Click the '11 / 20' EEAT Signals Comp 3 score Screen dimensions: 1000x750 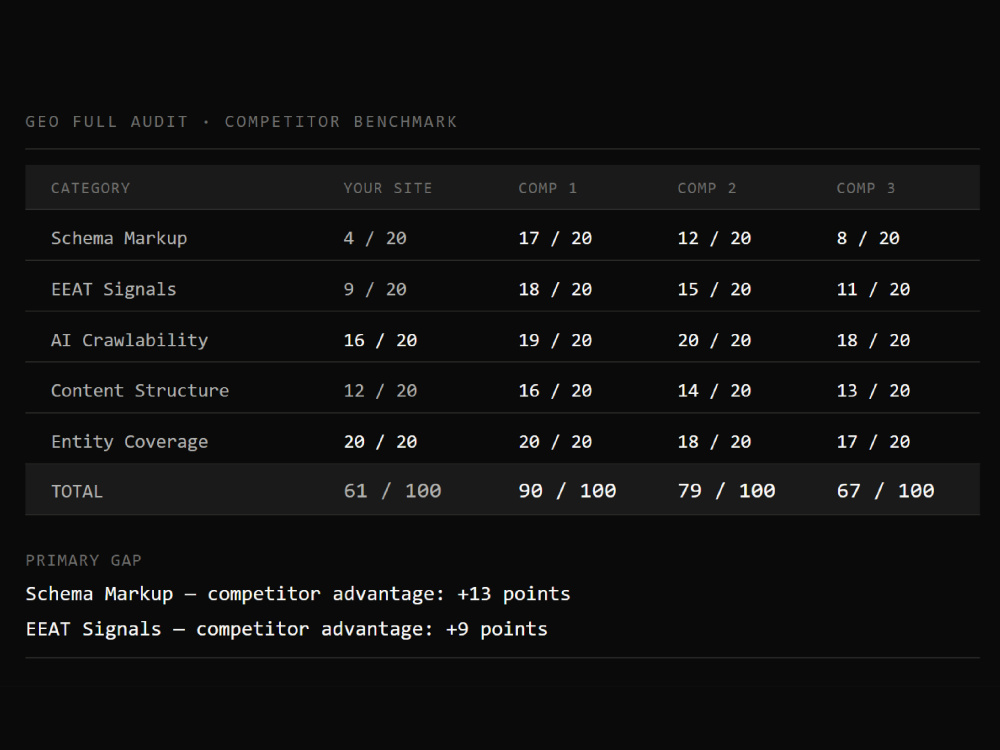[x=873, y=290]
